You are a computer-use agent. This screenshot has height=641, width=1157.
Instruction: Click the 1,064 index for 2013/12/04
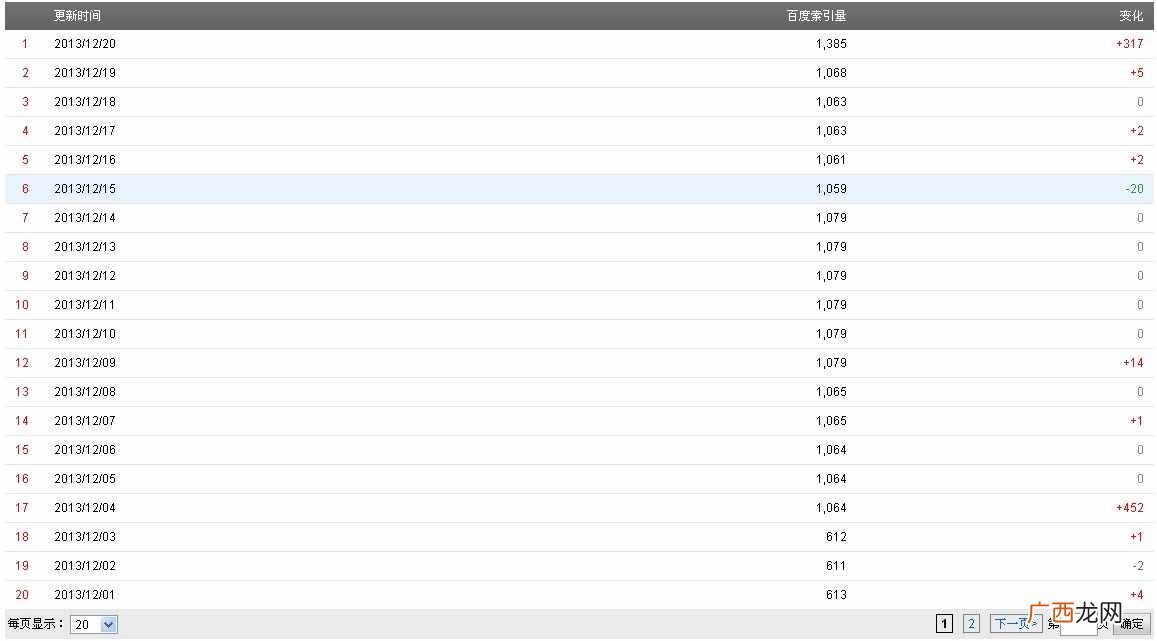[831, 507]
